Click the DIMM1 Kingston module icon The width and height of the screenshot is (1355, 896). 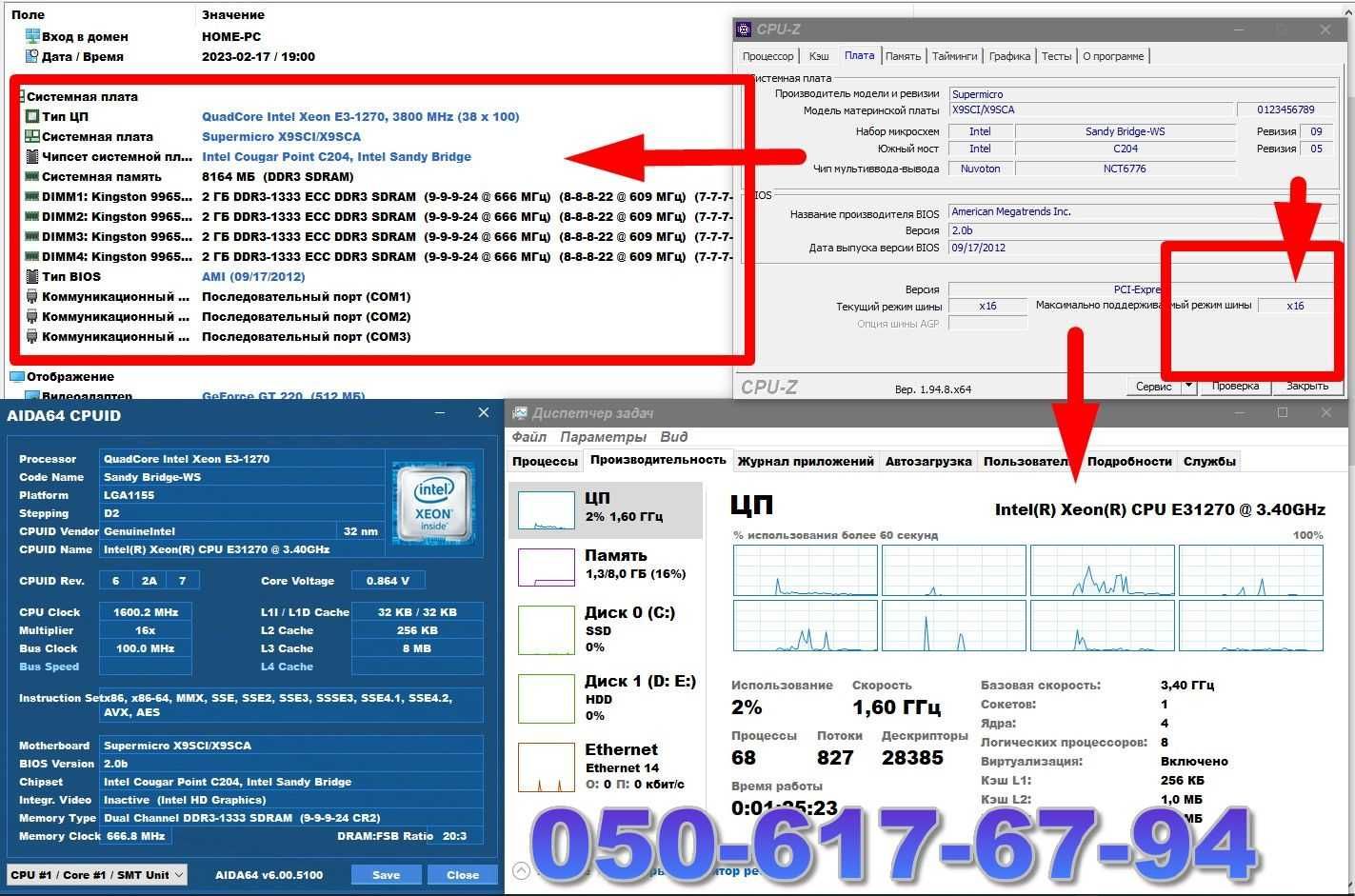click(x=32, y=197)
